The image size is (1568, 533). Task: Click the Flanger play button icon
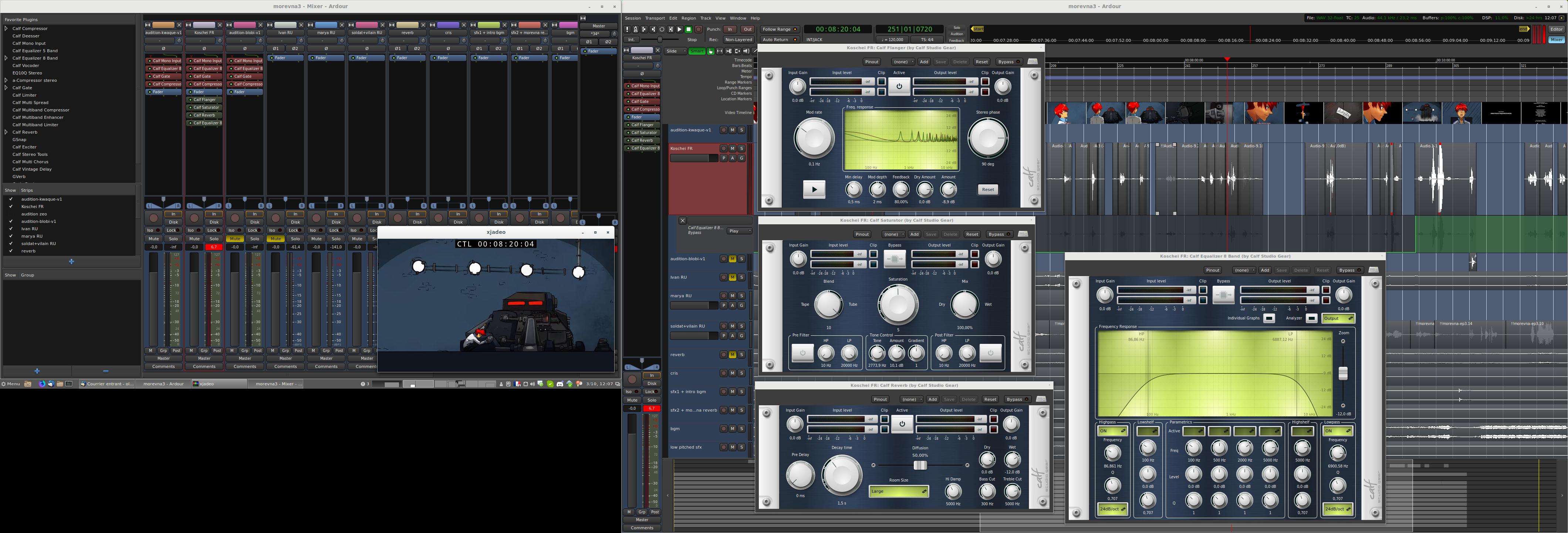(814, 190)
